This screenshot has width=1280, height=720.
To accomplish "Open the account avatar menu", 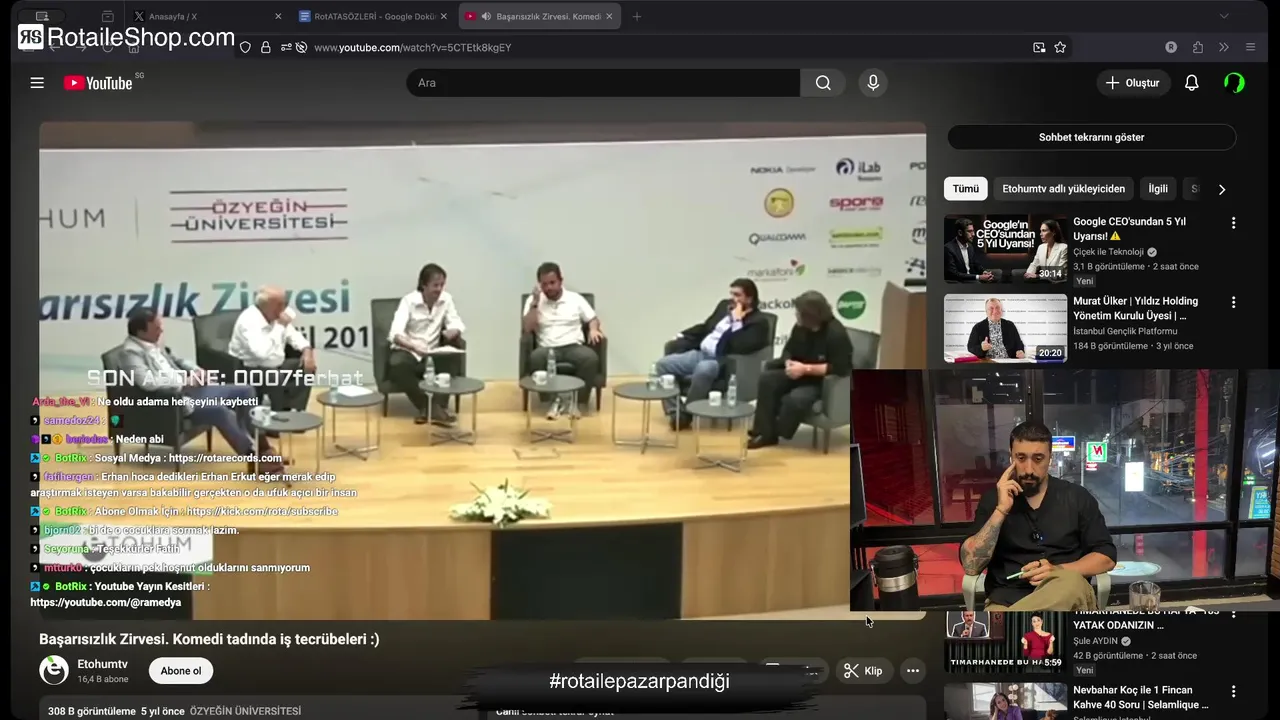I will (x=1235, y=83).
